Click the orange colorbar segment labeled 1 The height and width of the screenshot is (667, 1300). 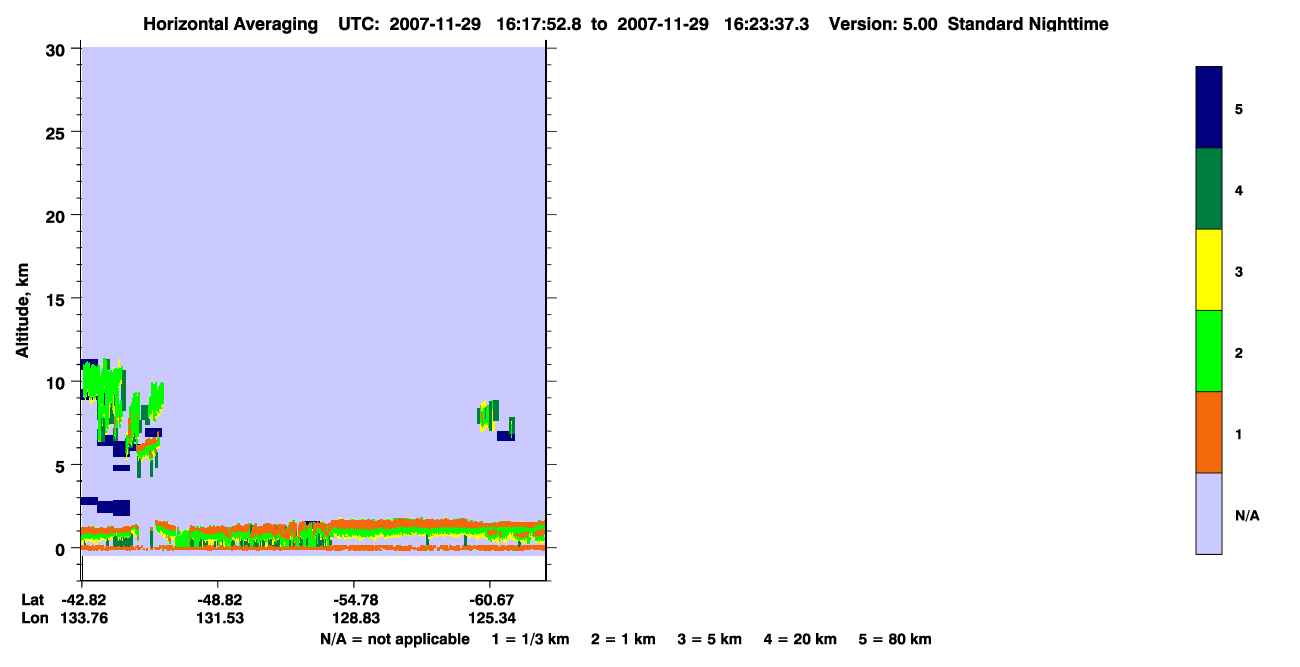coord(1209,432)
